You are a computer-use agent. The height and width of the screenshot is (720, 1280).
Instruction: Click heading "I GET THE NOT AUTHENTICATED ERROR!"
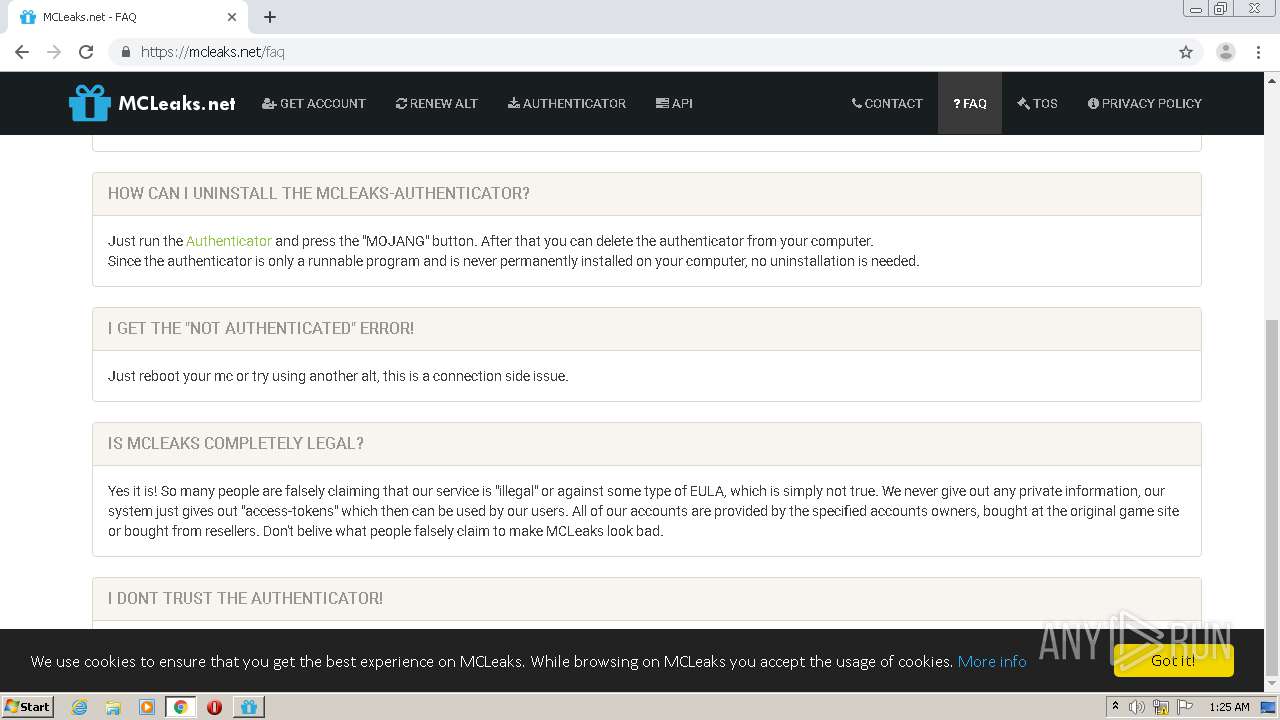[x=261, y=328]
